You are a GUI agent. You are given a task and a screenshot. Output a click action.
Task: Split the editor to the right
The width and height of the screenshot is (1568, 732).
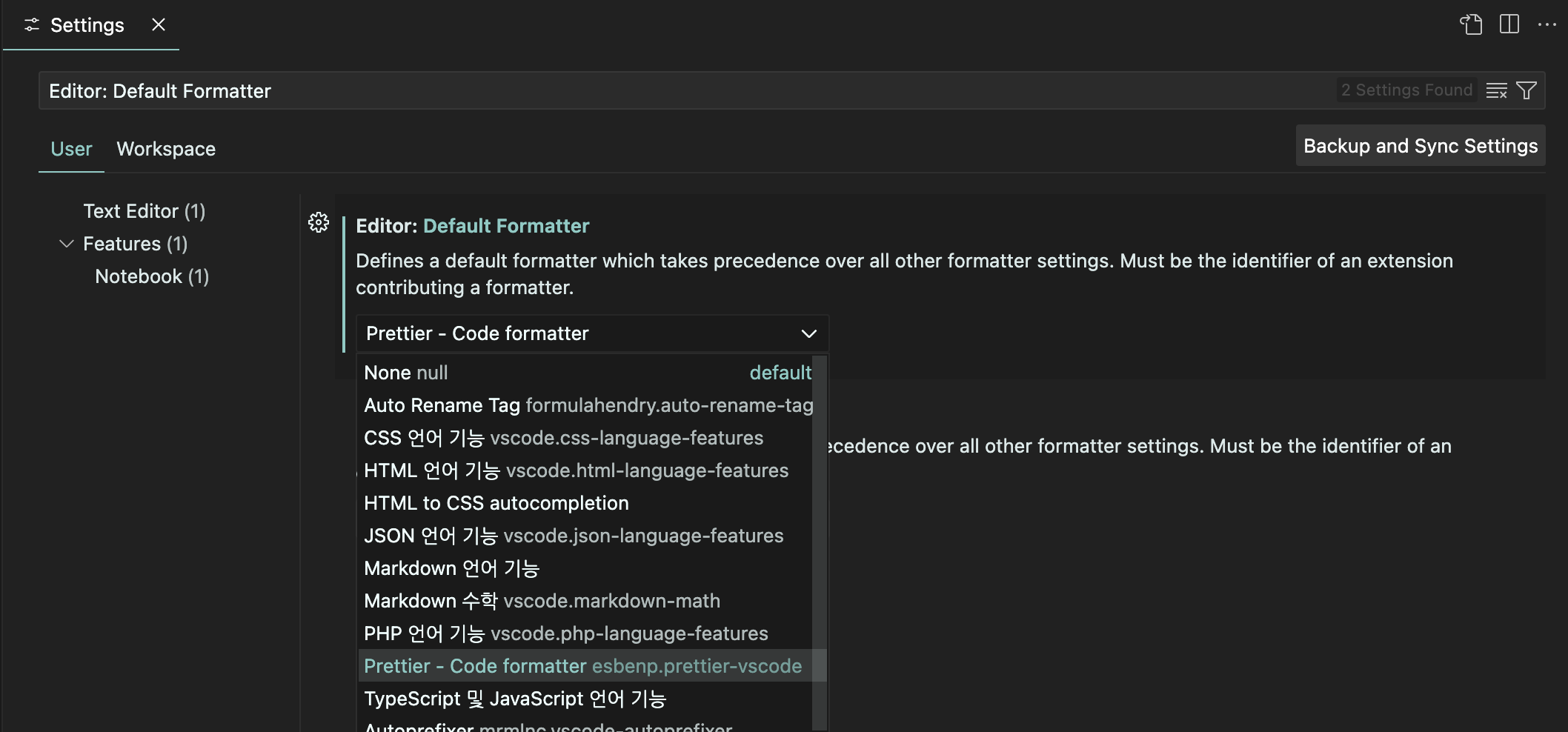click(1509, 24)
